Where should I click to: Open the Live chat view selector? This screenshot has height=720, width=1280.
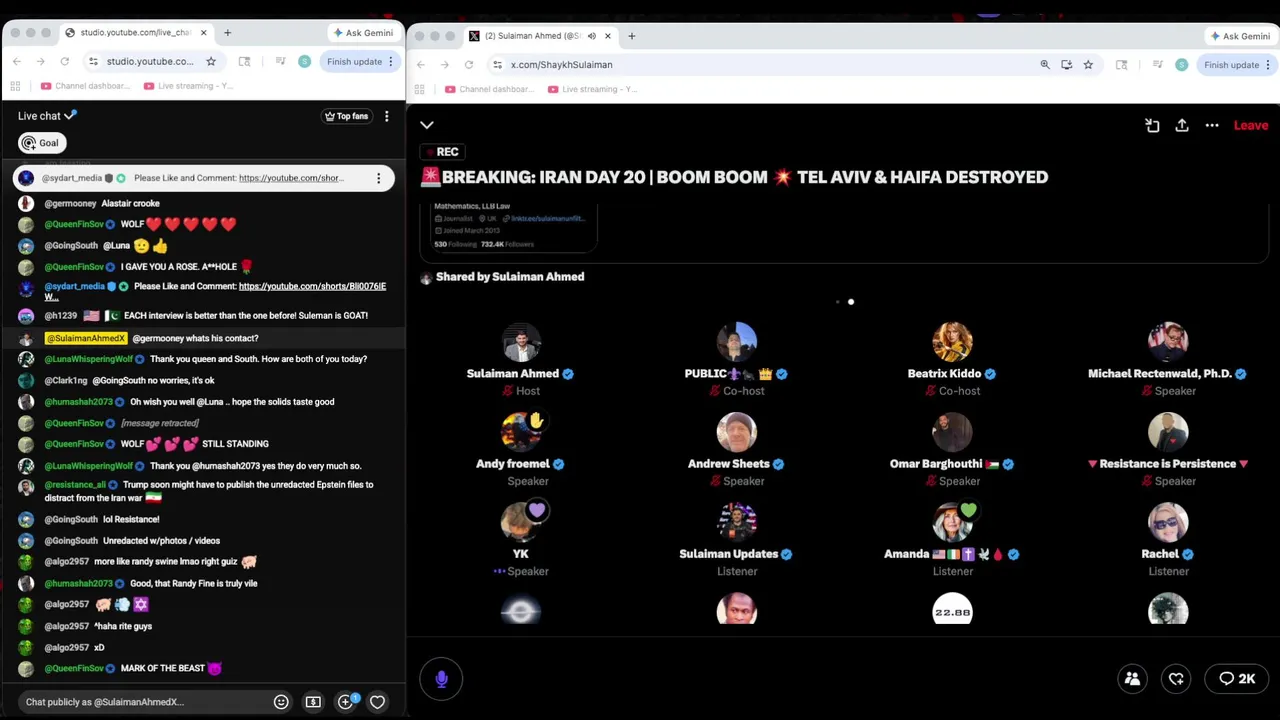pyautogui.click(x=47, y=116)
